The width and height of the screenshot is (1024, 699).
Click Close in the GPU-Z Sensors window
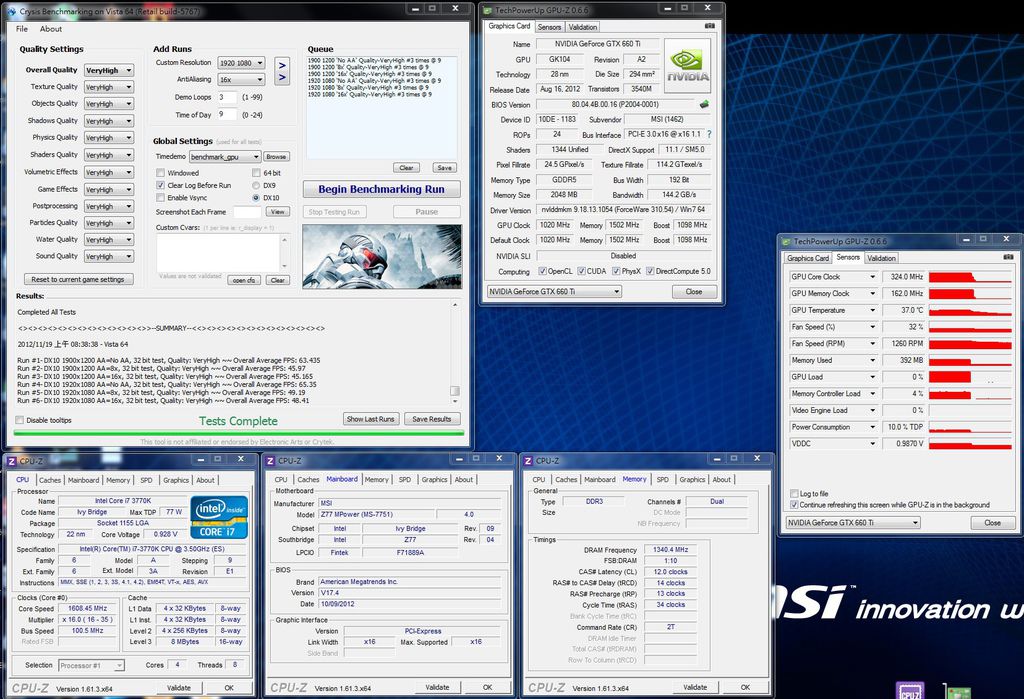click(x=993, y=523)
